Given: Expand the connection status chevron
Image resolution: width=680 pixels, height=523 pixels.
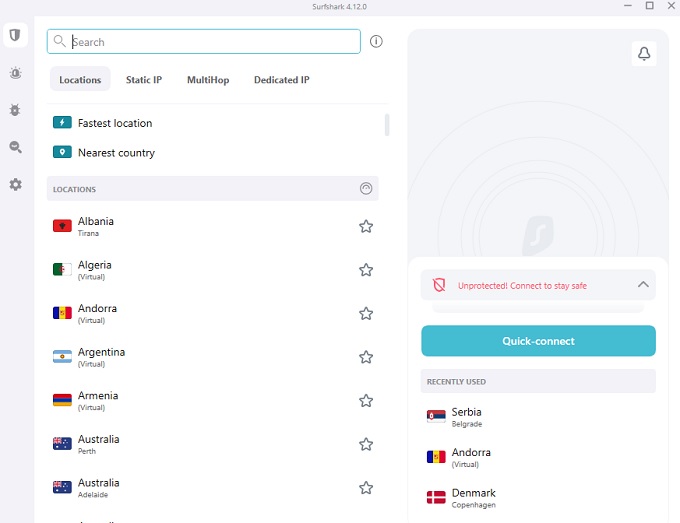Looking at the screenshot, I should tap(643, 284).
